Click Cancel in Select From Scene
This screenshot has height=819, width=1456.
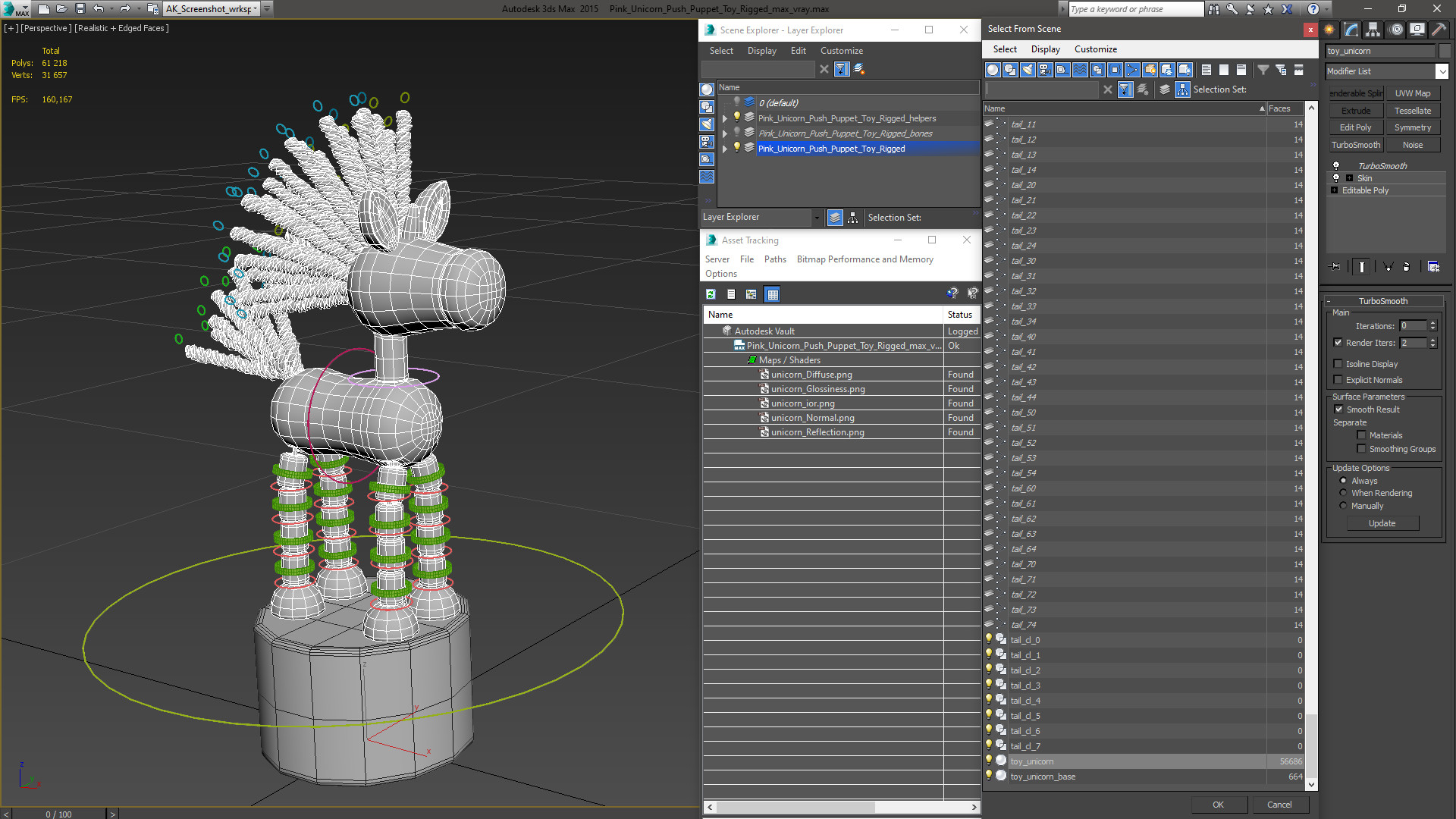click(x=1279, y=805)
